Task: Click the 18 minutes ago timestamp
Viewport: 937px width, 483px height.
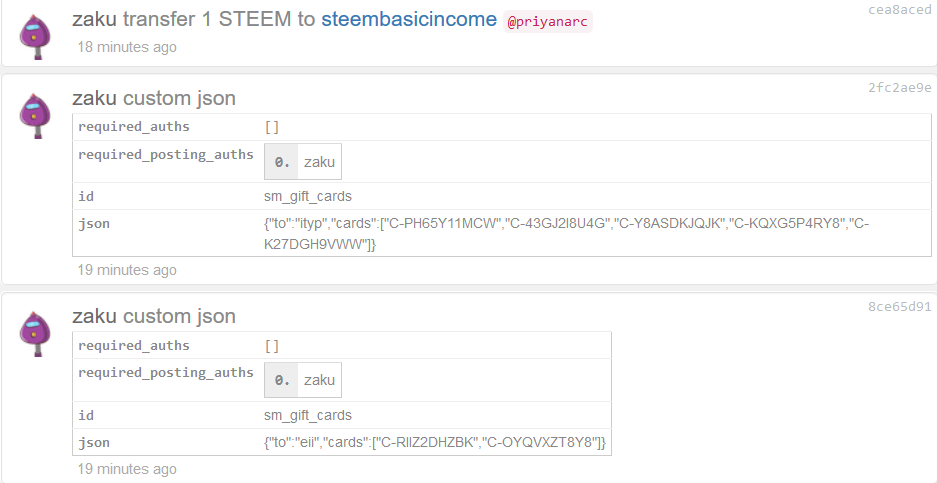Action: click(127, 47)
